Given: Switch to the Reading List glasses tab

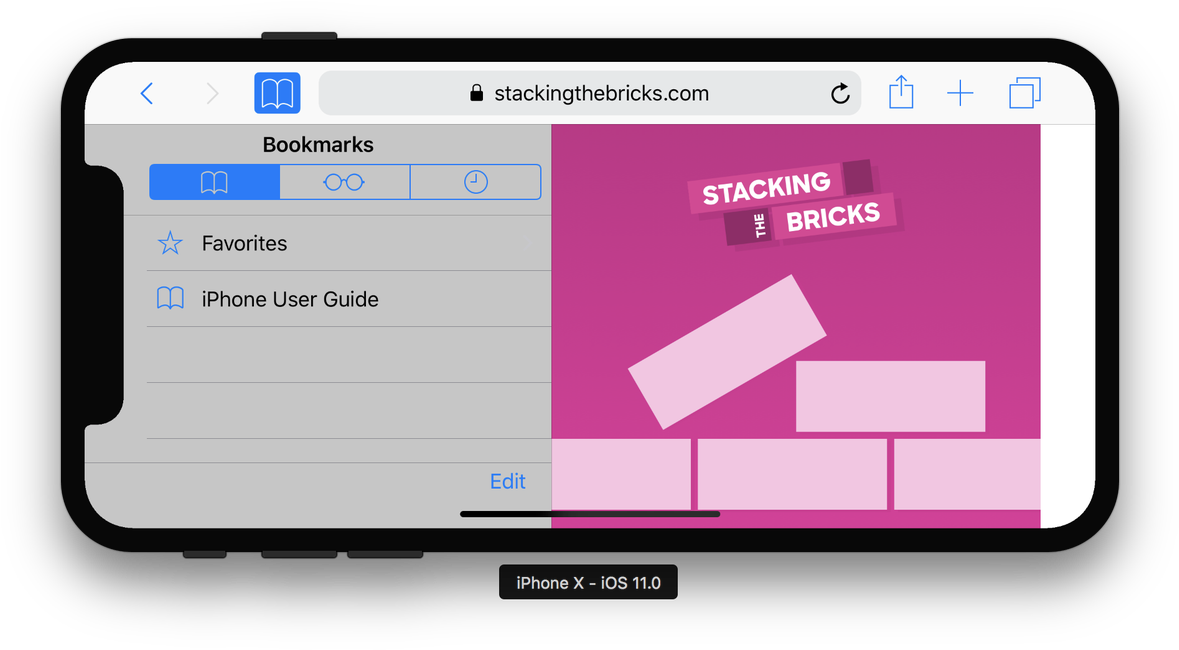Looking at the screenshot, I should click(344, 182).
